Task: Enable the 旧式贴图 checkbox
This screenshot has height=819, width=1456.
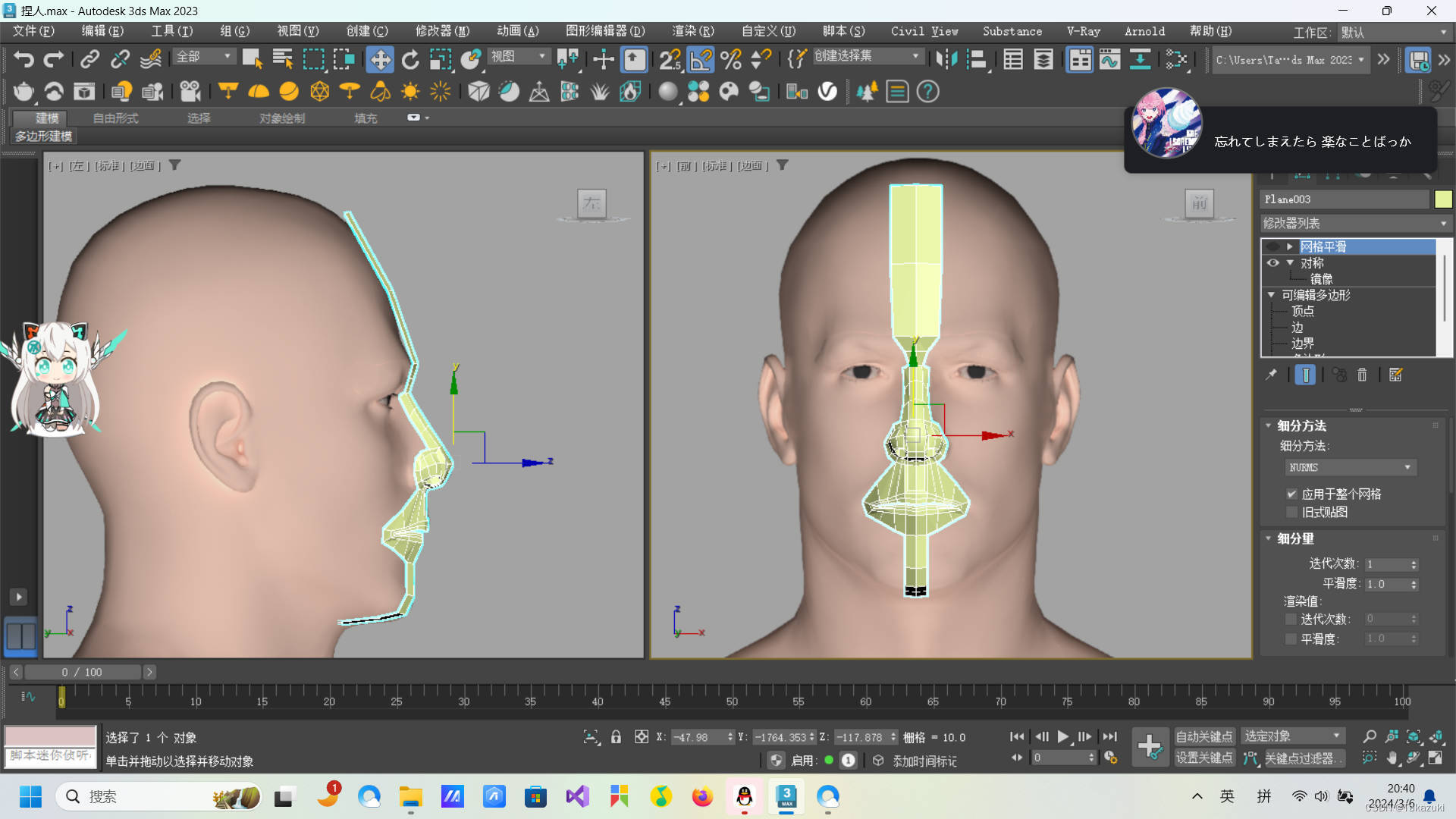Action: (x=1292, y=512)
